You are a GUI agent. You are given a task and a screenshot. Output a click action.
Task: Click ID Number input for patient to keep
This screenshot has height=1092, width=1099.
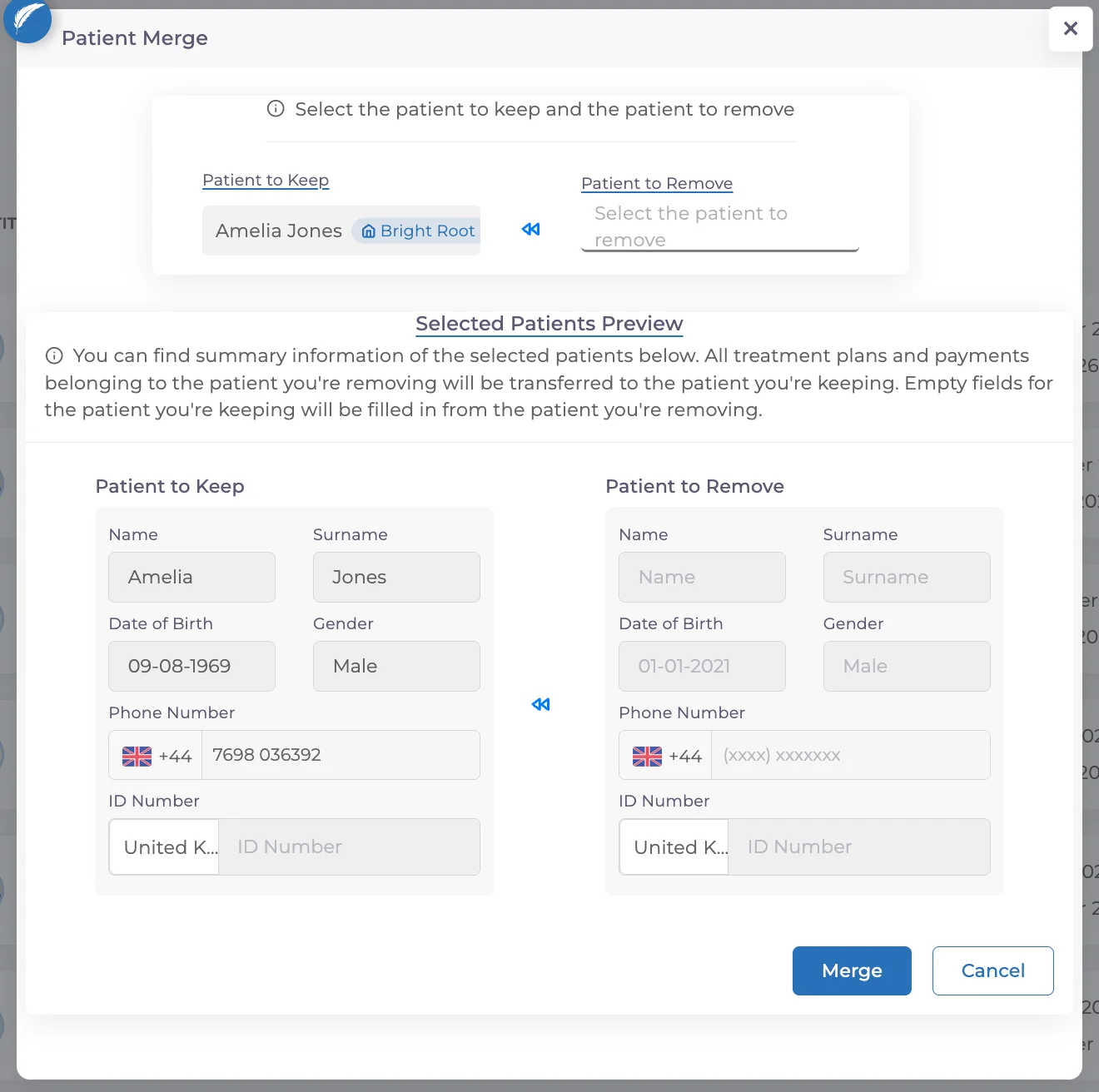349,846
